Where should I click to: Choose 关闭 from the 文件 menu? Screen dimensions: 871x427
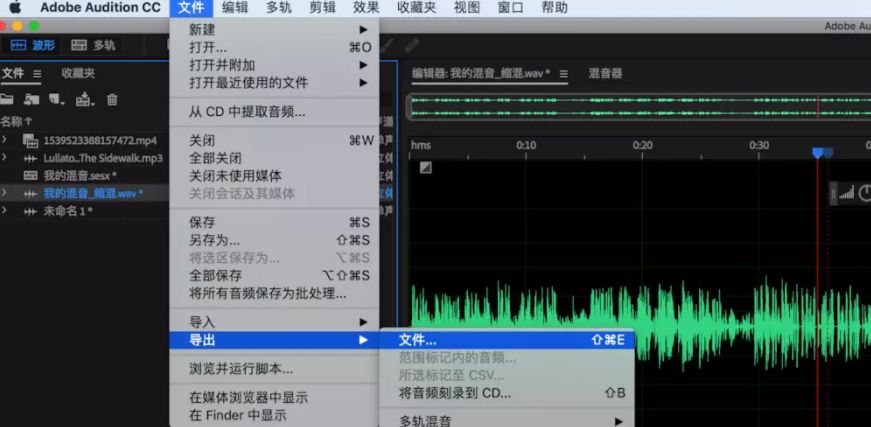coord(274,140)
